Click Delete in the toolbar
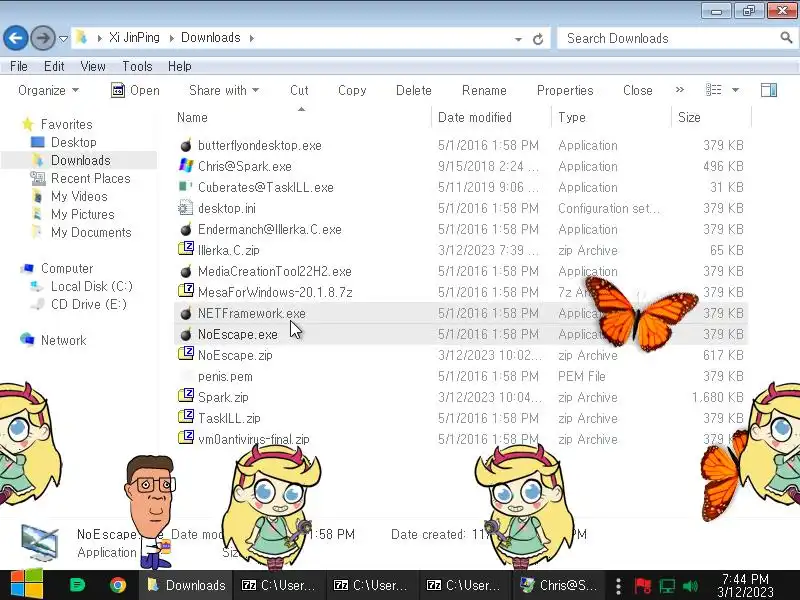Image resolution: width=800 pixels, height=600 pixels. (x=414, y=90)
